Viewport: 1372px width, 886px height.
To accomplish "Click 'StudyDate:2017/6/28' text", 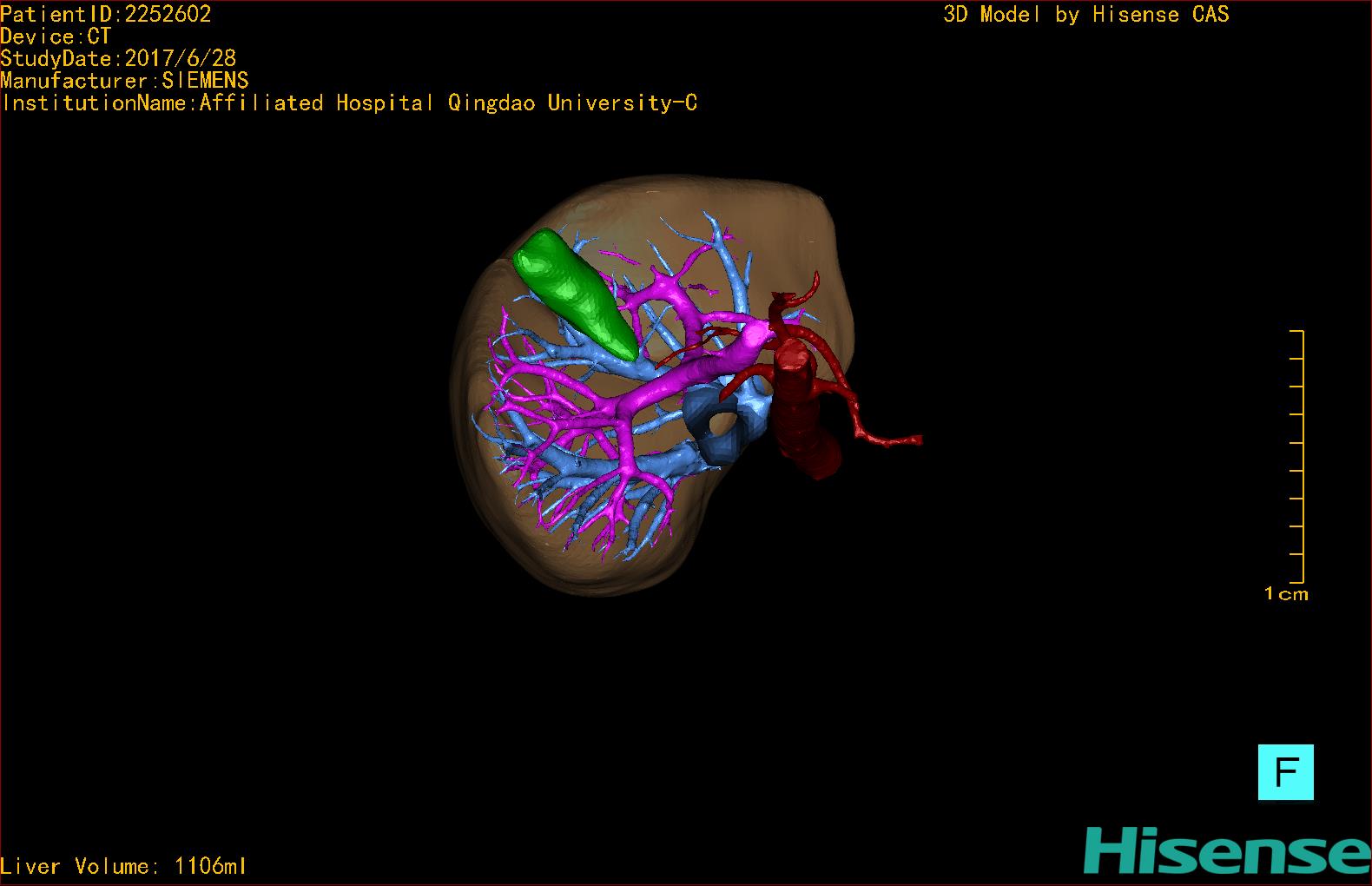I will [x=118, y=58].
